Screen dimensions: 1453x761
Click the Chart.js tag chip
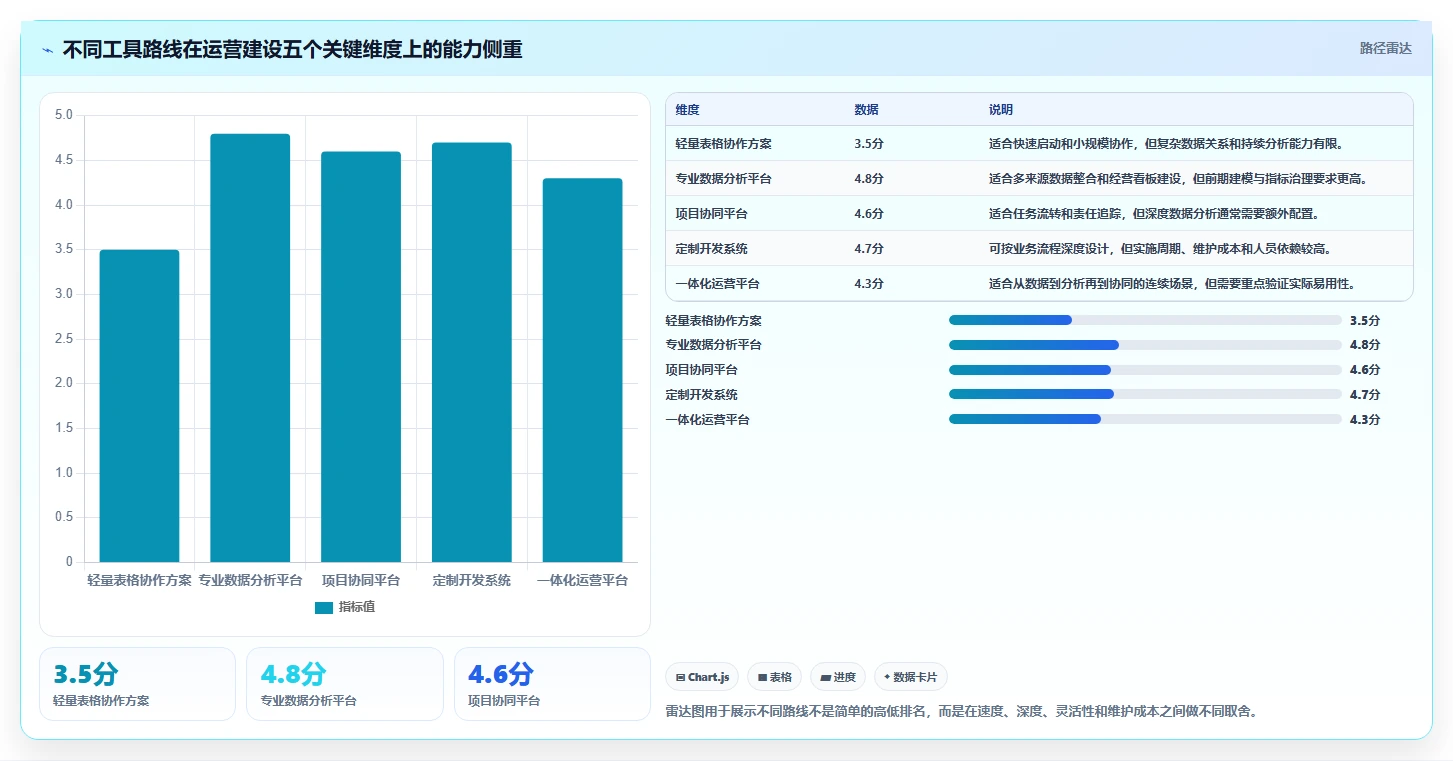[x=702, y=677]
